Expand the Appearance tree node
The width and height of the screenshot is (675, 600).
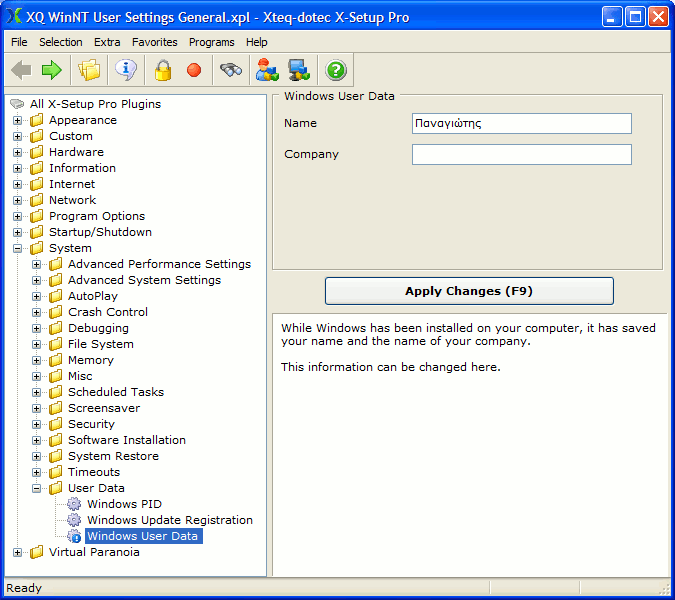[17, 121]
